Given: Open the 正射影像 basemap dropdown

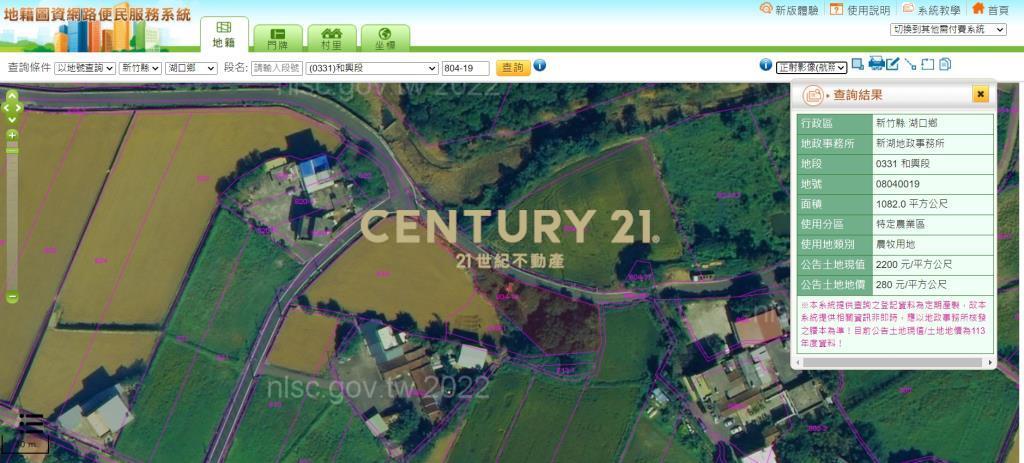Looking at the screenshot, I should click(811, 68).
